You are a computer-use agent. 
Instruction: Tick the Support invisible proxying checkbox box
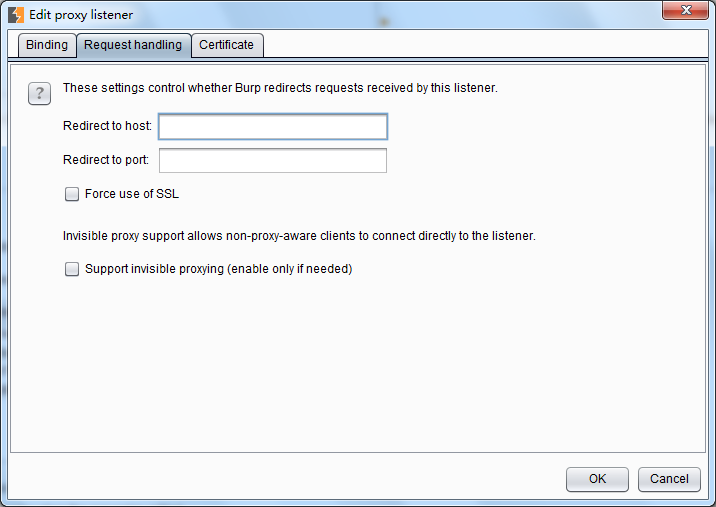[72, 269]
